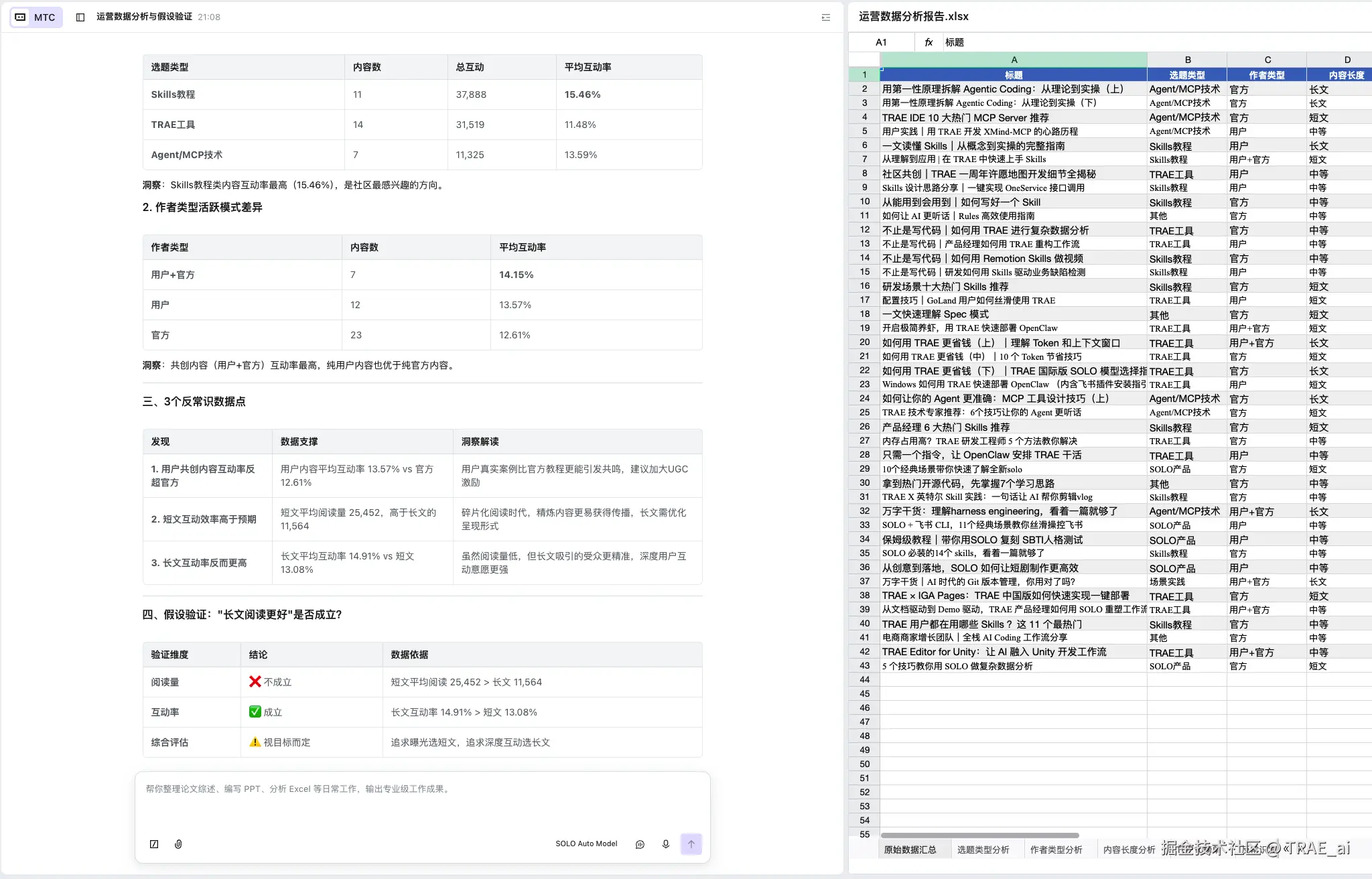The width and height of the screenshot is (1372, 879).
Task: Select column C header in spreadsheet
Action: click(x=1267, y=60)
